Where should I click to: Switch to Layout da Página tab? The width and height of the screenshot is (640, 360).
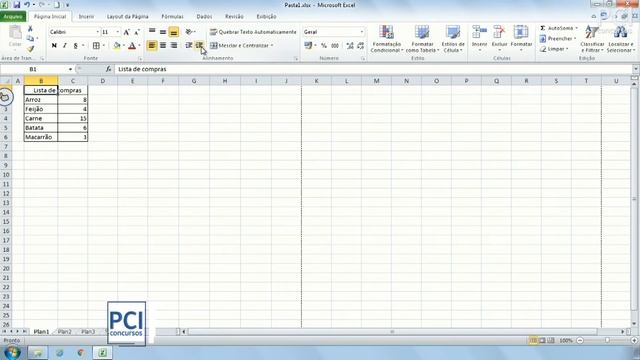[x=127, y=17]
